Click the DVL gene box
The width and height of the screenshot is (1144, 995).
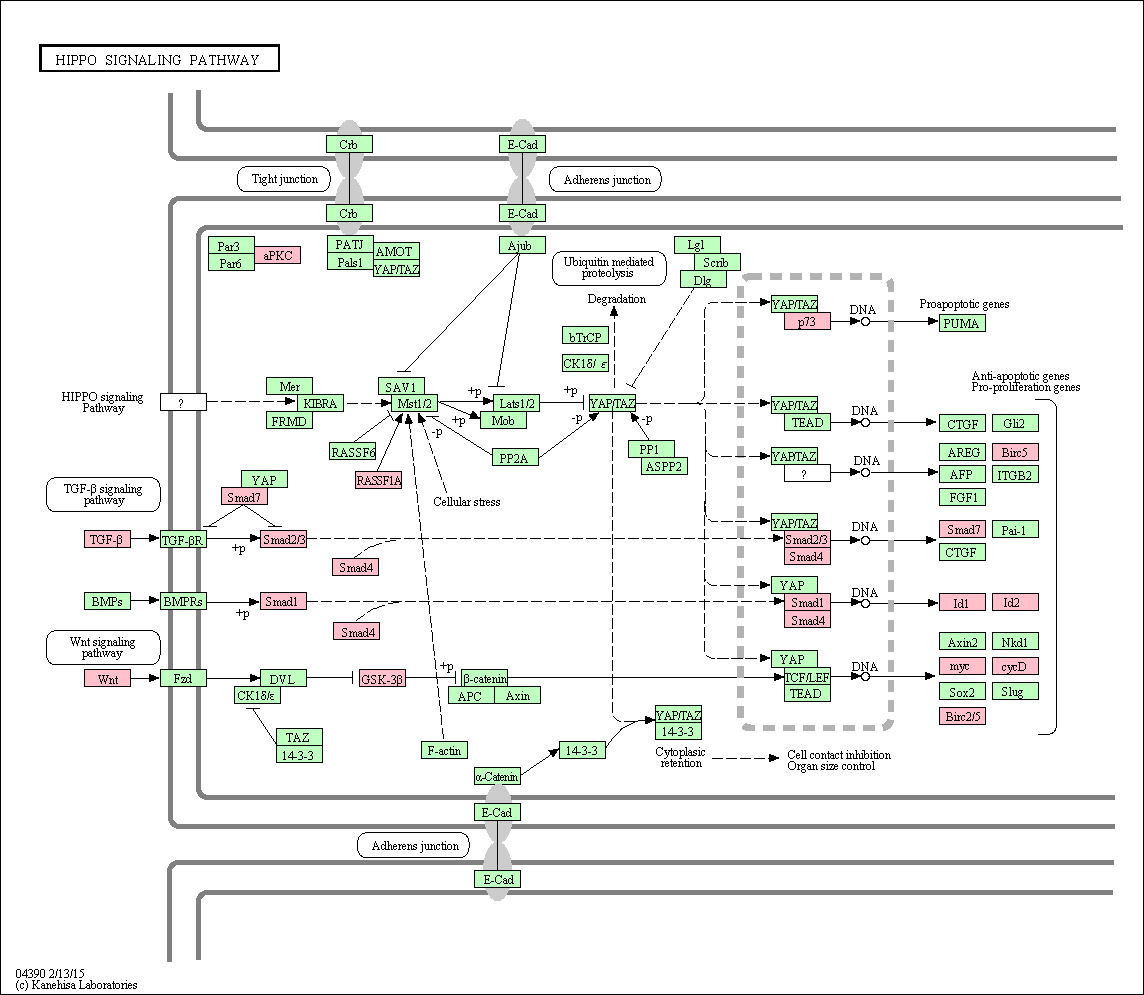tap(283, 678)
